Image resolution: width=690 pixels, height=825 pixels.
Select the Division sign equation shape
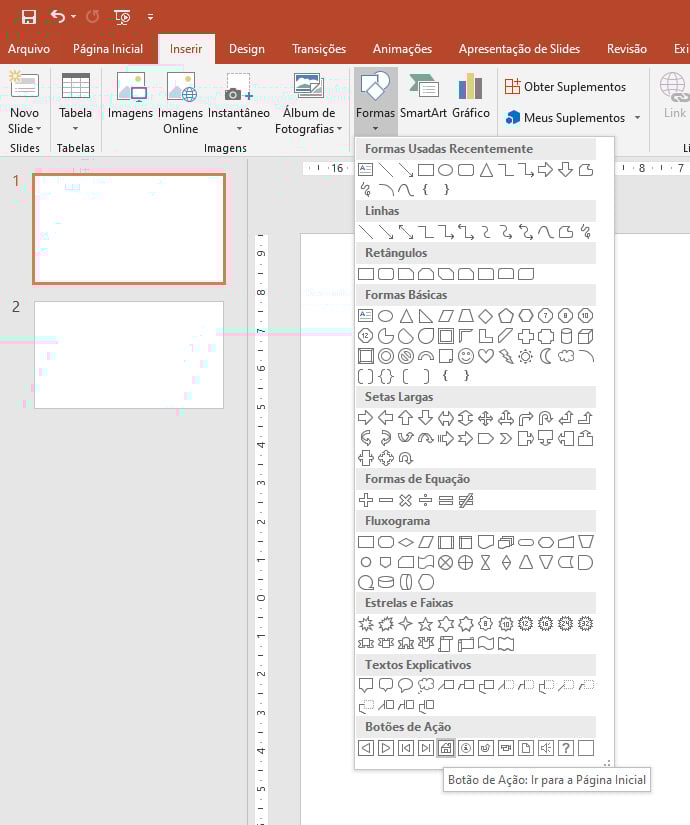pos(426,500)
